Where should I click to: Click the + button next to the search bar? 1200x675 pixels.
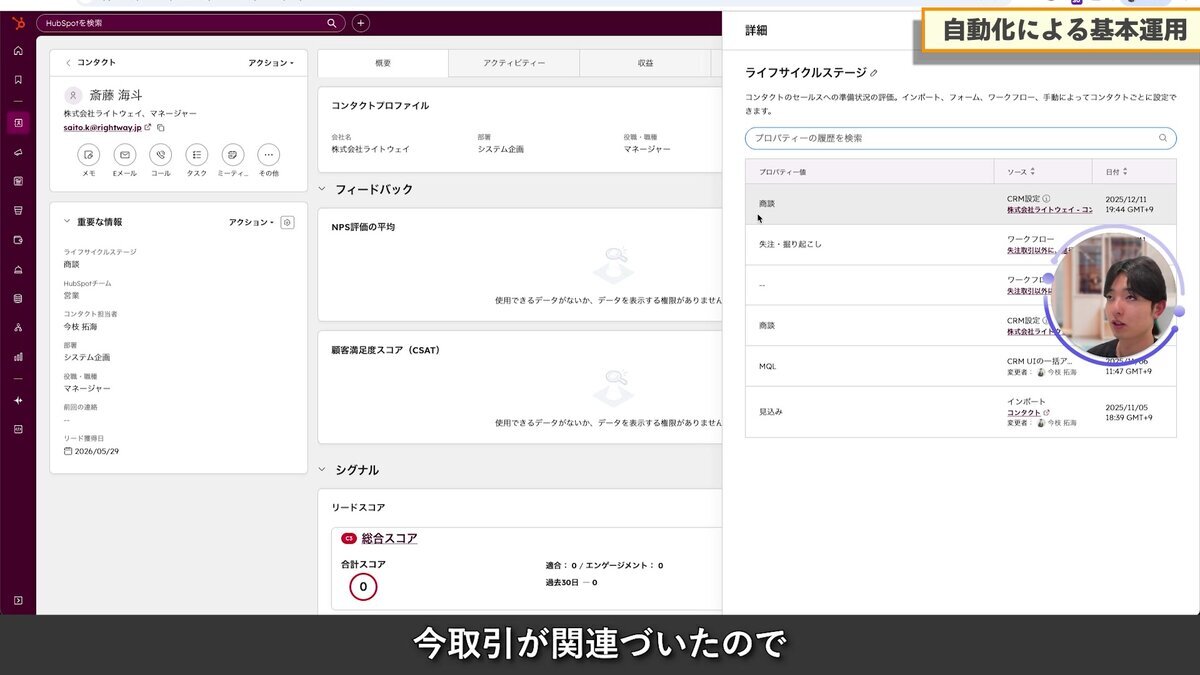pos(360,21)
